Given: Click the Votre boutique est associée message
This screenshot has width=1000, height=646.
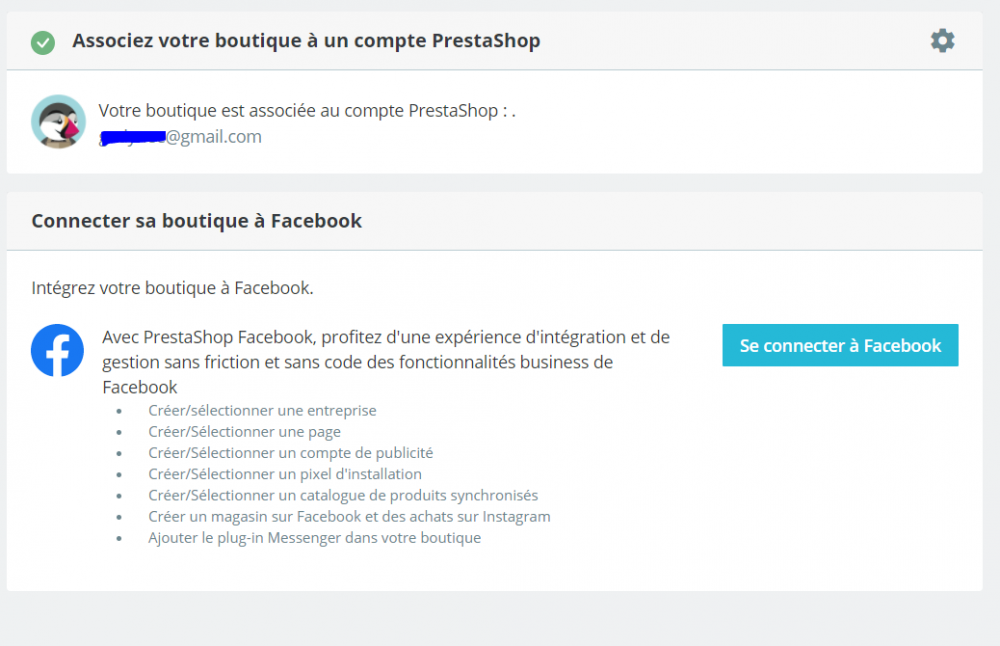Looking at the screenshot, I should pyautogui.click(x=306, y=111).
